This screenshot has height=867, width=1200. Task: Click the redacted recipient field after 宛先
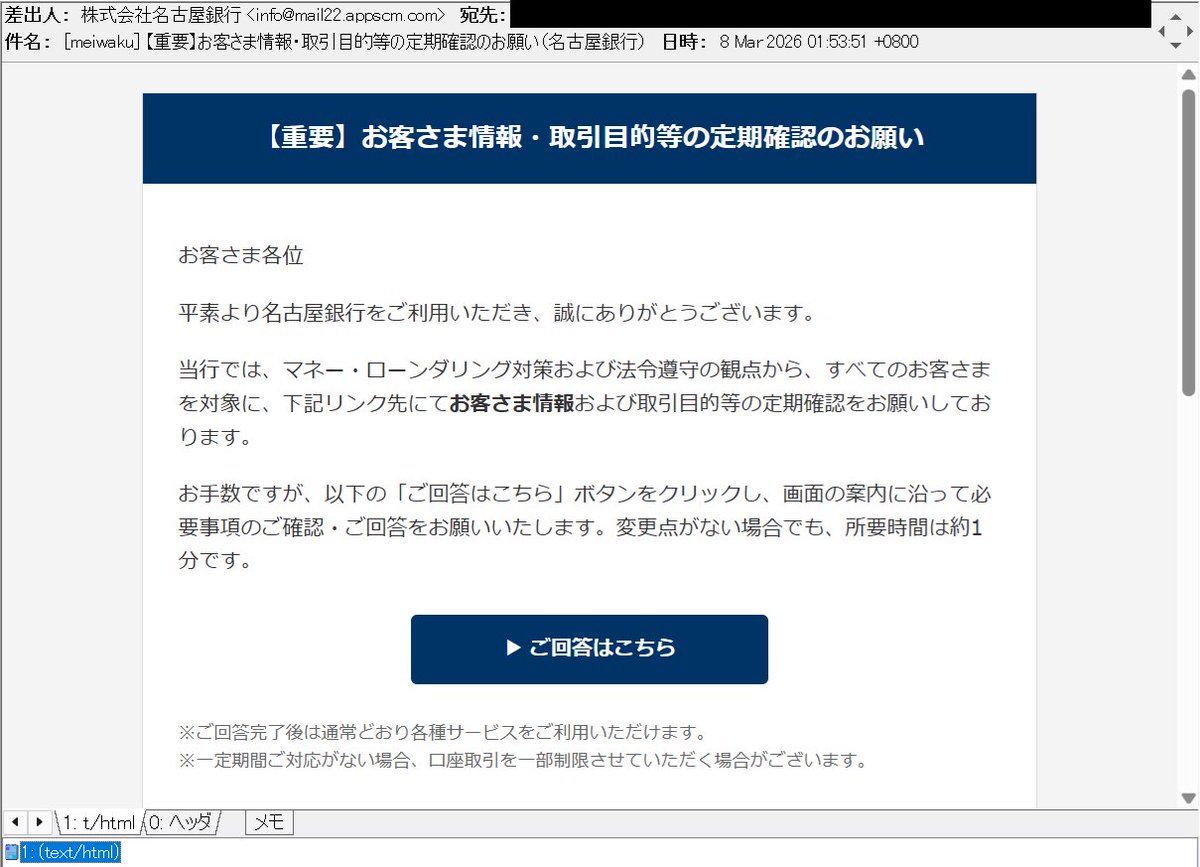(830, 14)
